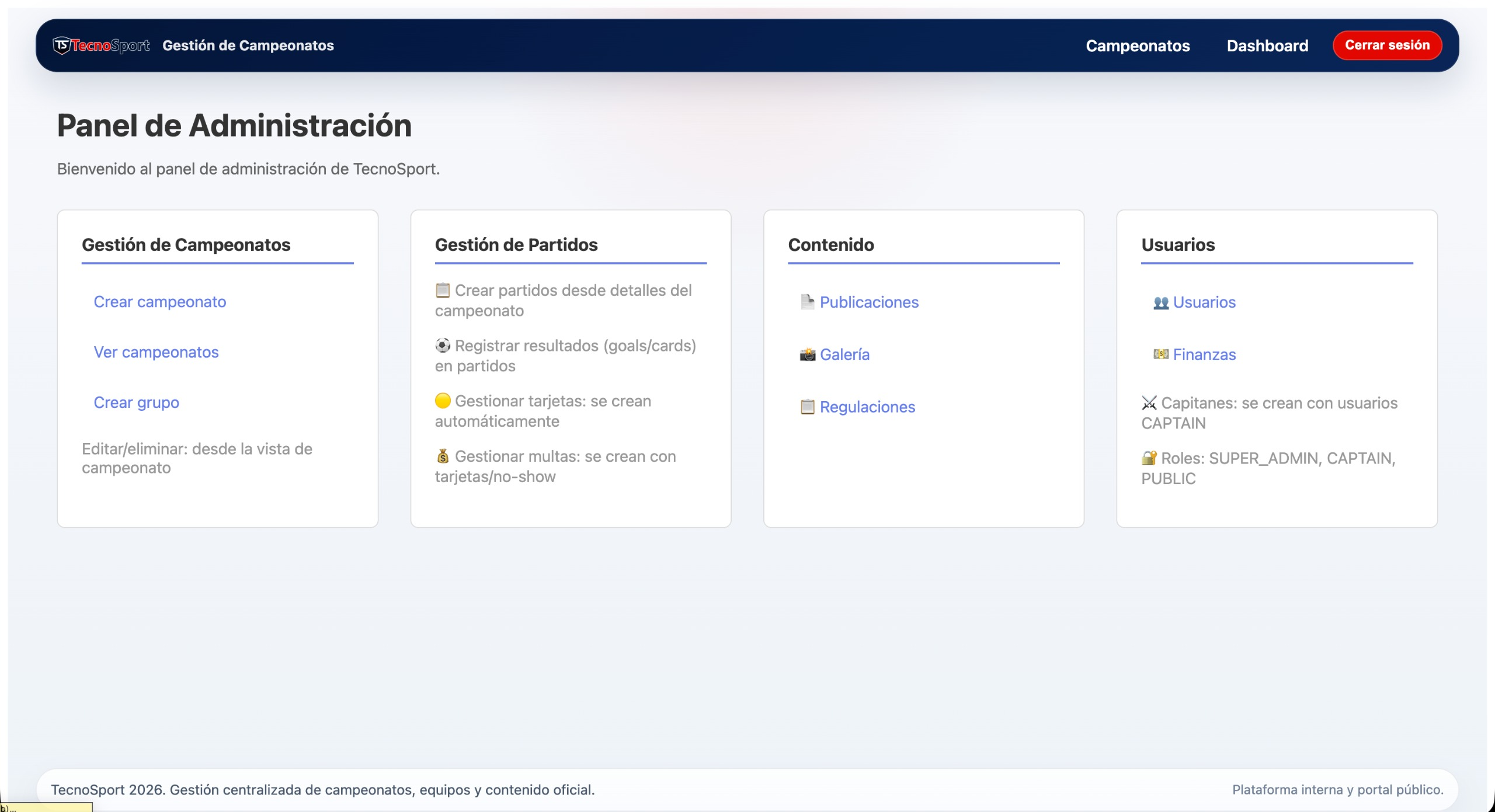
Task: Navigate to the Dashboard section
Action: point(1267,46)
